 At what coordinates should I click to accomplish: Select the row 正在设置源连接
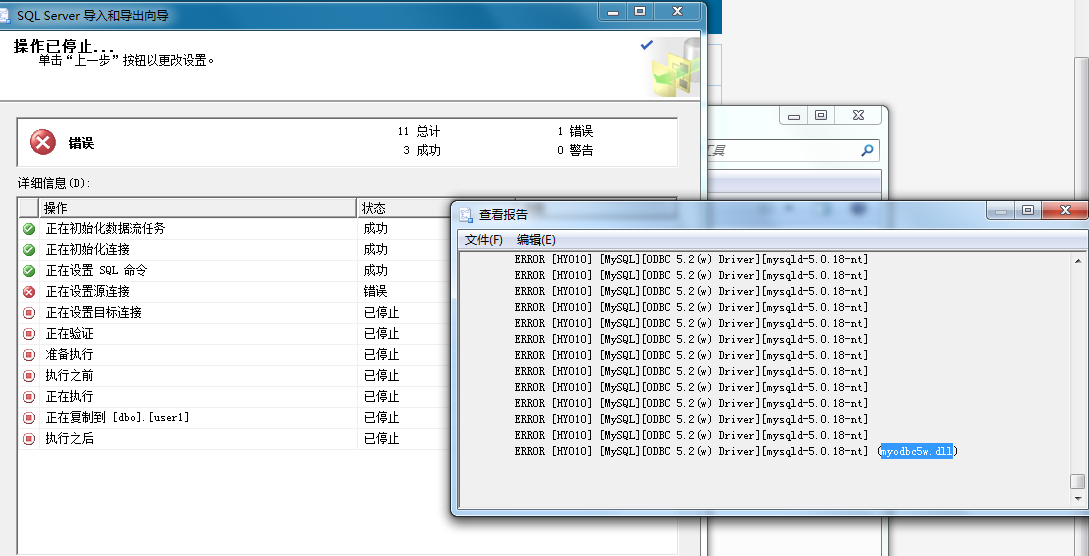coord(235,292)
